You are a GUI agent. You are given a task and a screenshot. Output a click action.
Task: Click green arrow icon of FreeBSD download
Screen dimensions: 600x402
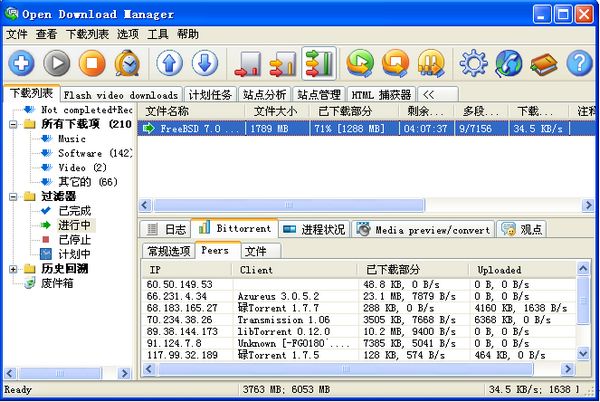[148, 129]
